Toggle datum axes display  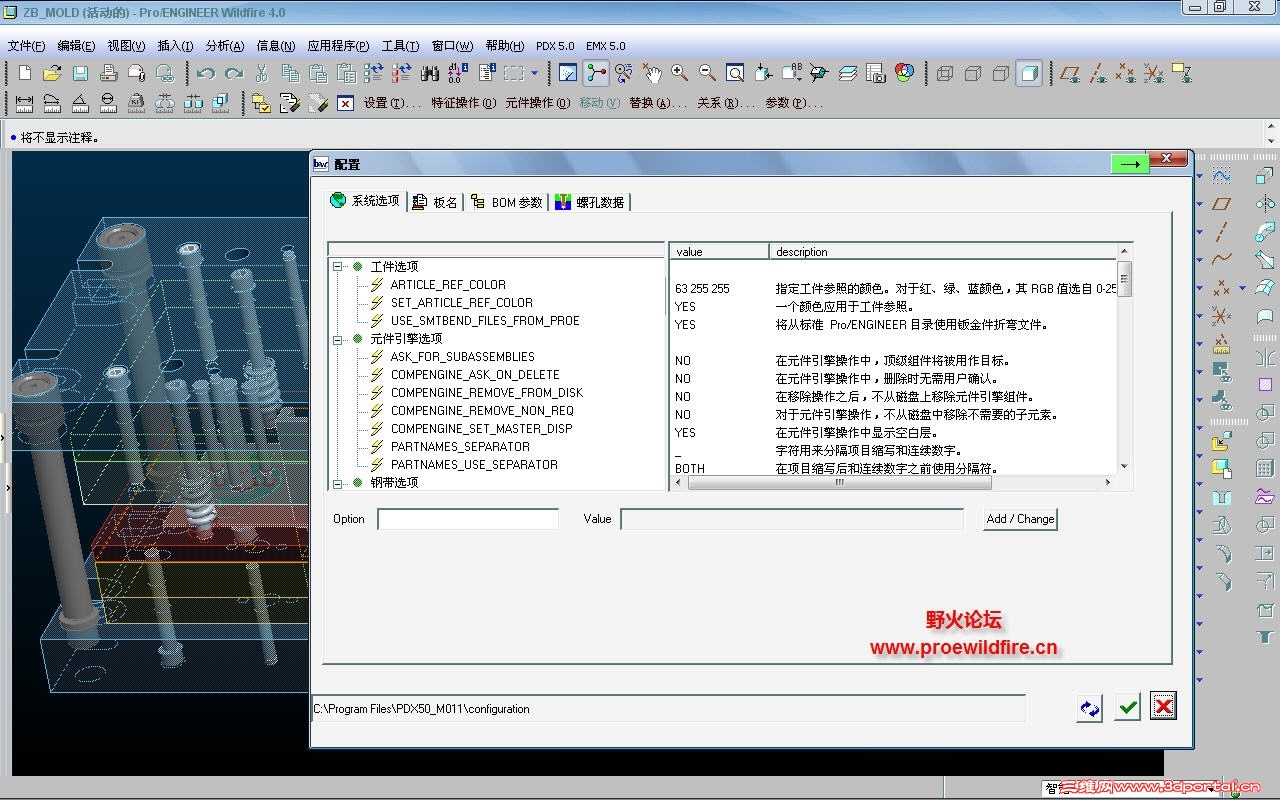(1098, 73)
